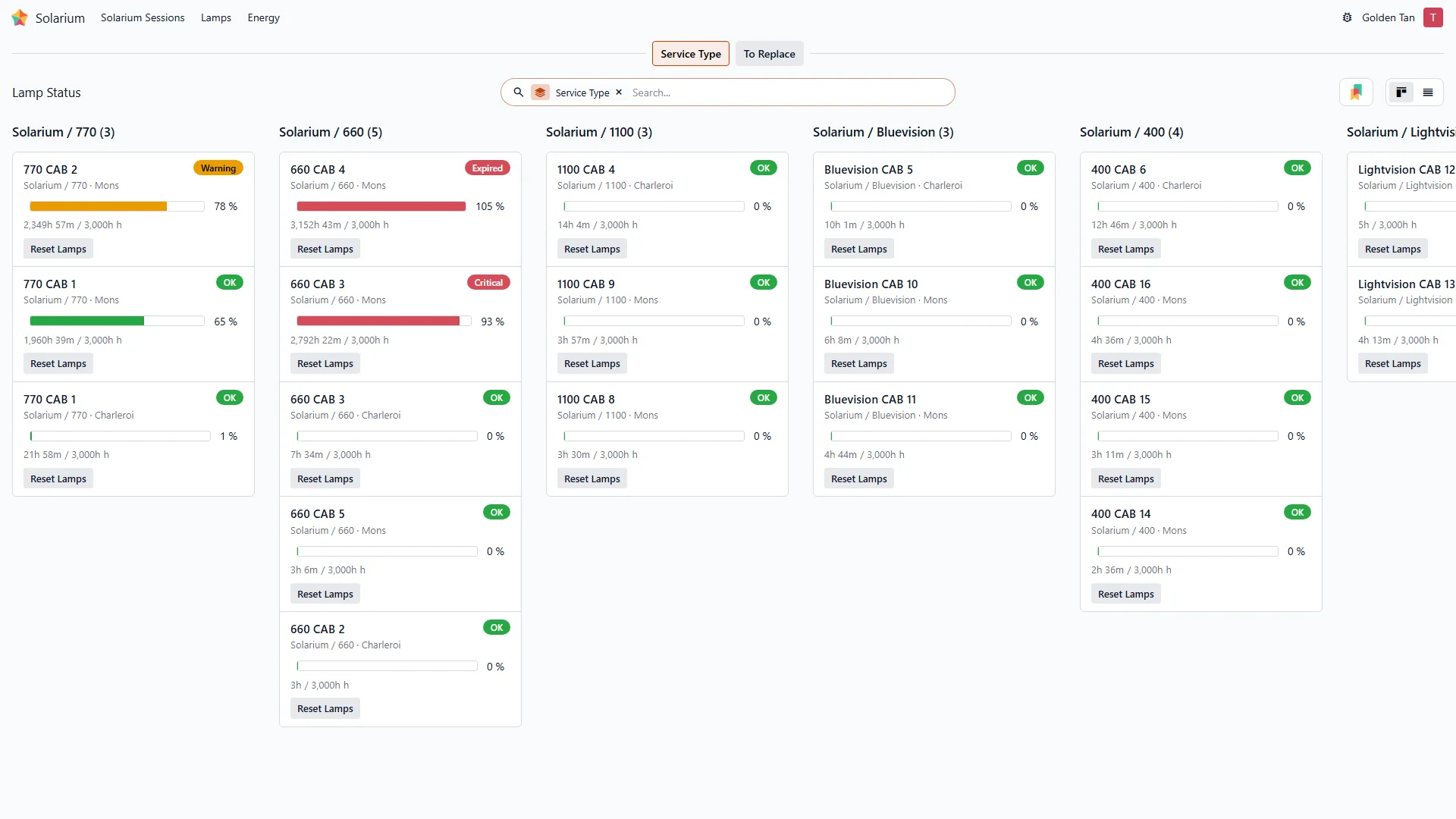Reset lamps for Bluevision CAB 11
Viewport: 1456px width, 819px height.
(x=859, y=479)
